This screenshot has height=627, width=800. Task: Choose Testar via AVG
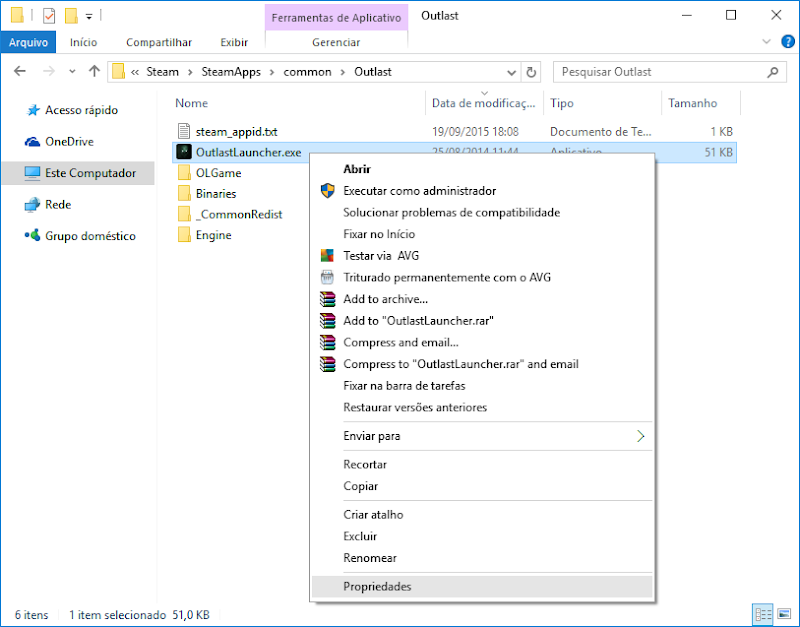[482, 256]
